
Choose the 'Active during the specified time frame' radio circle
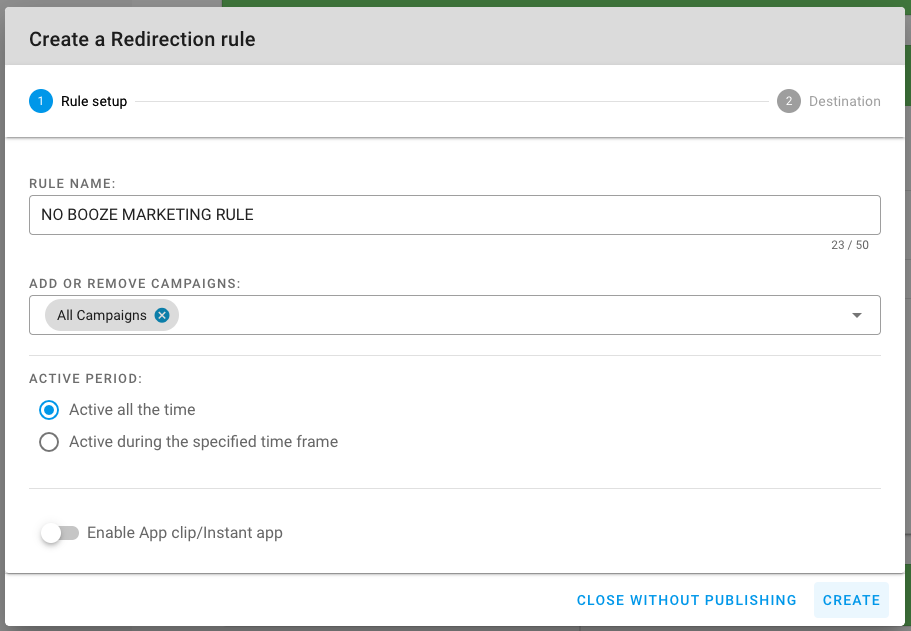(x=49, y=442)
